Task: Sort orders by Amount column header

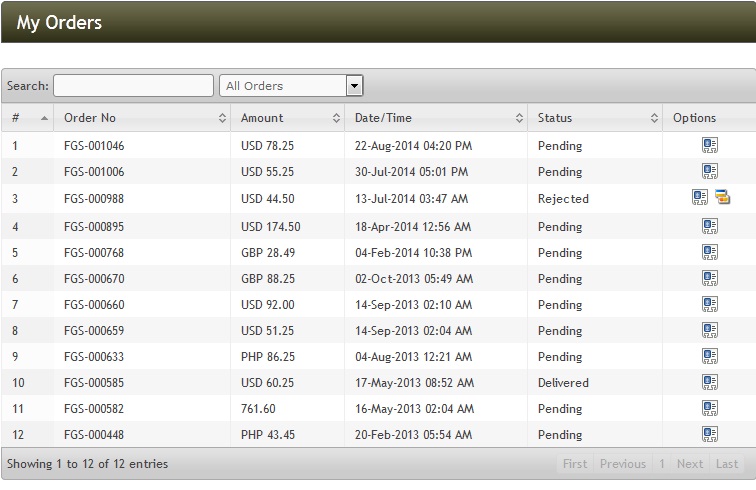Action: (x=290, y=118)
